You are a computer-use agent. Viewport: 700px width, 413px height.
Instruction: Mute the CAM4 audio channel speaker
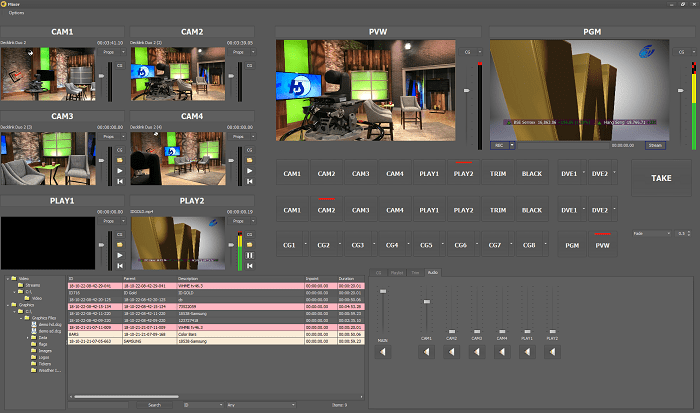click(502, 352)
